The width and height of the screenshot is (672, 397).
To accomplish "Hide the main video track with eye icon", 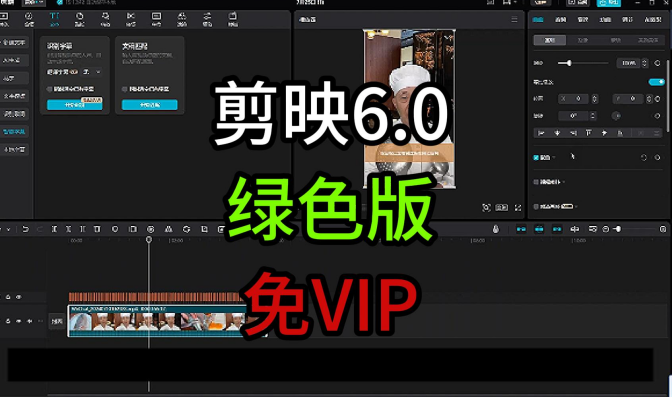I will click(18, 321).
